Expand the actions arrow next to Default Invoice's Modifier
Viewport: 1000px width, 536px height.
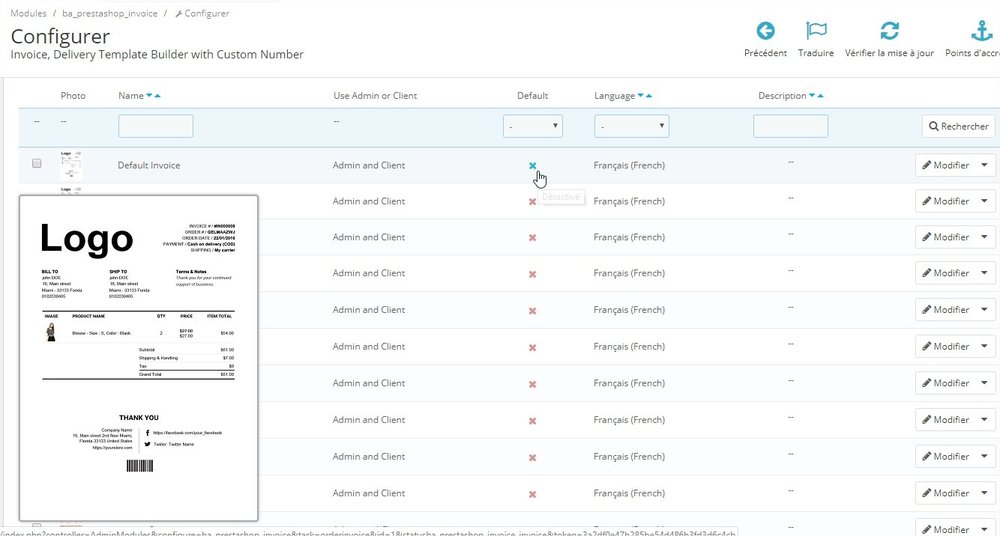pos(985,165)
